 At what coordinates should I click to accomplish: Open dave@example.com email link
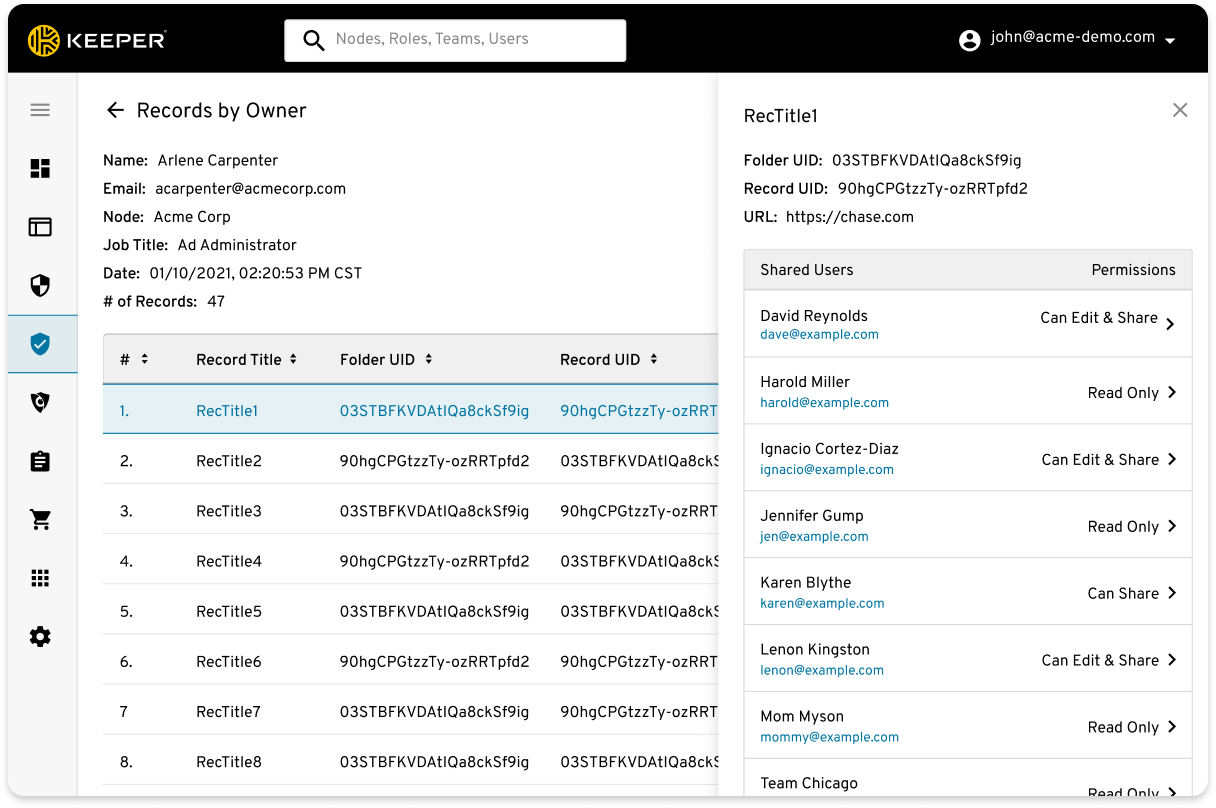coord(819,335)
